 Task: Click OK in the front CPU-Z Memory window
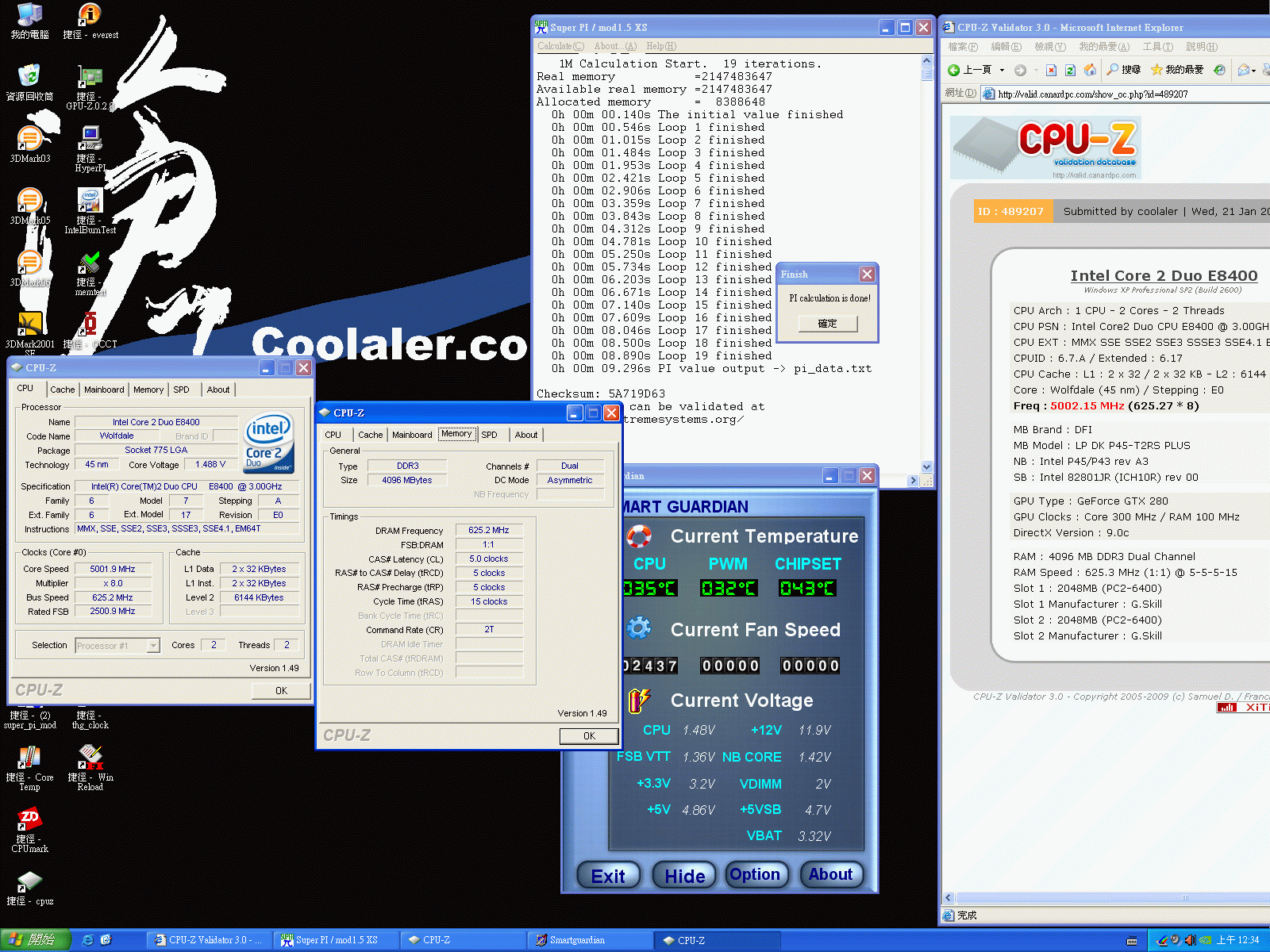(589, 735)
